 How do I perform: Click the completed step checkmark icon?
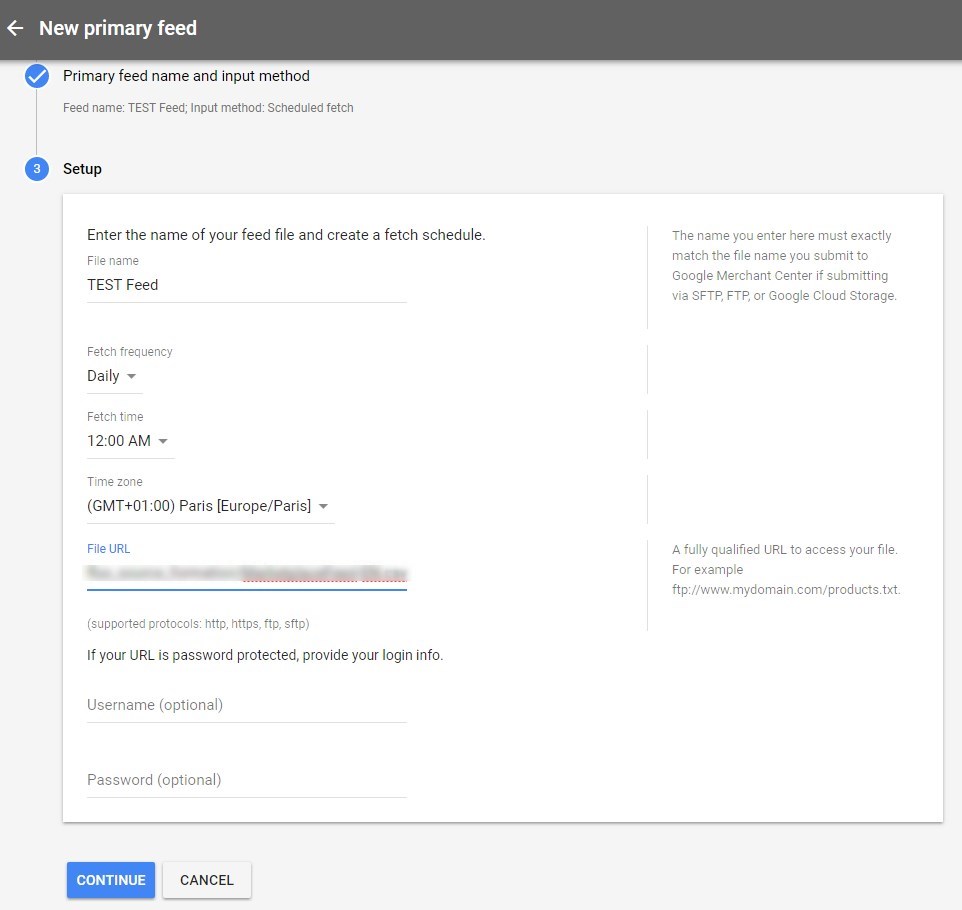click(37, 77)
